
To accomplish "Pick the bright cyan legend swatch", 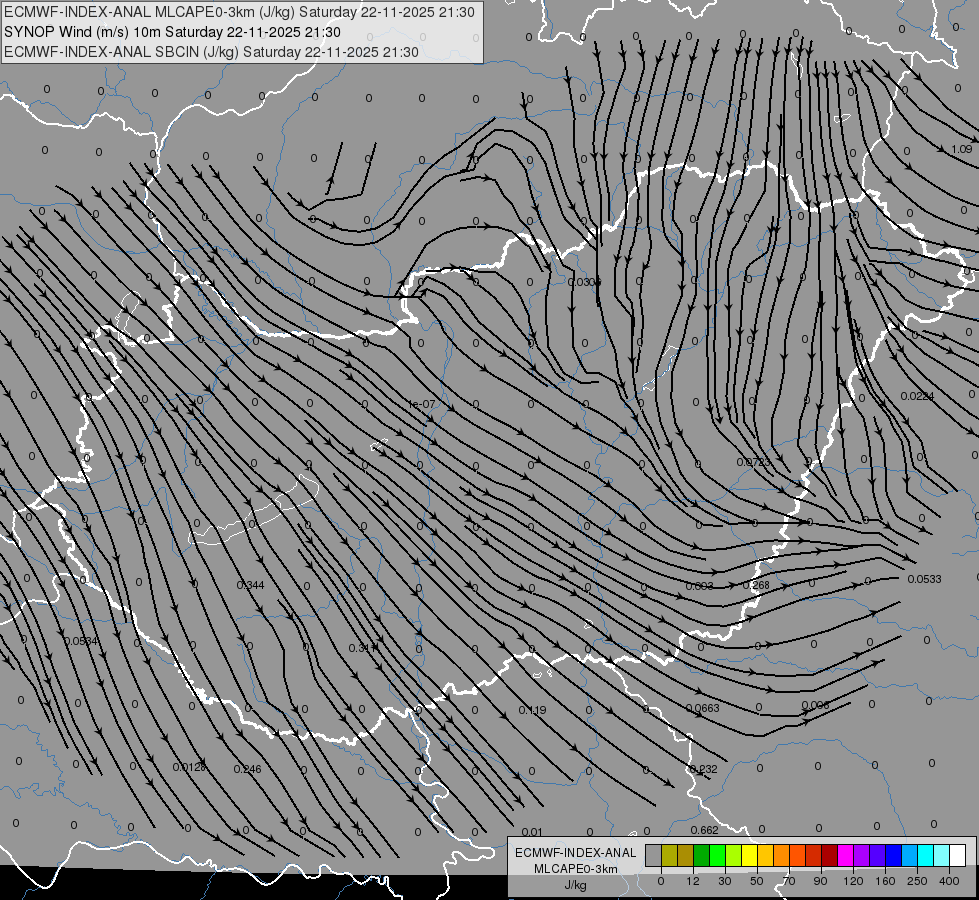I will [925, 856].
